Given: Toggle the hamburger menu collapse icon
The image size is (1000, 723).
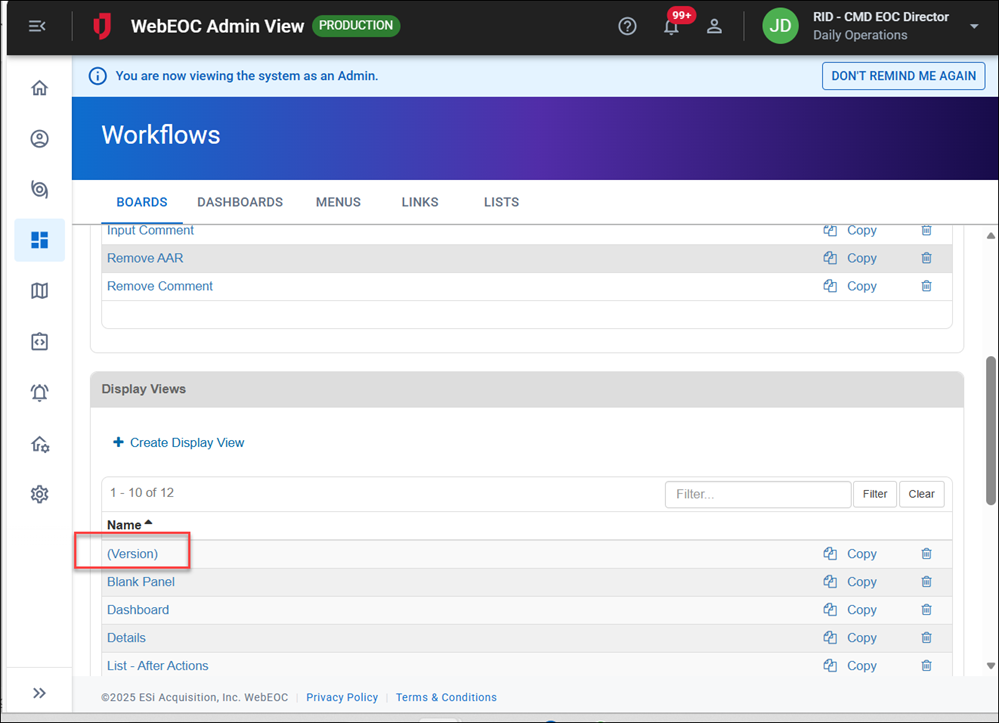Looking at the screenshot, I should pos(37,27).
